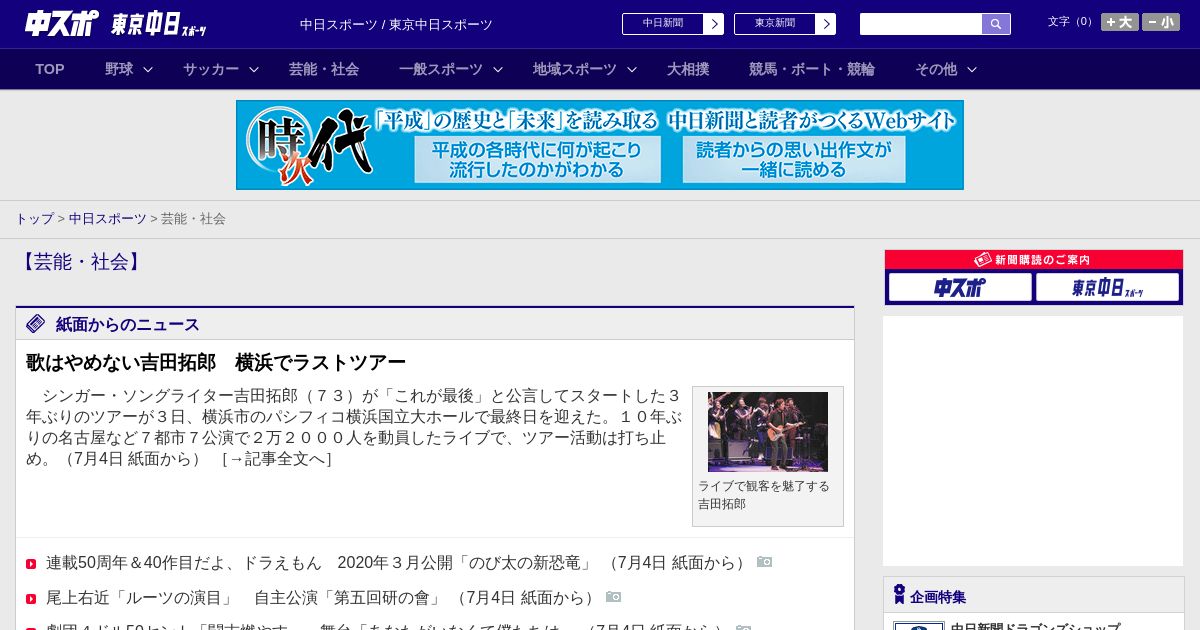The width and height of the screenshot is (1200, 630).
Task: Go to 中日スポーツ breadcrumb link
Action: coord(108,219)
